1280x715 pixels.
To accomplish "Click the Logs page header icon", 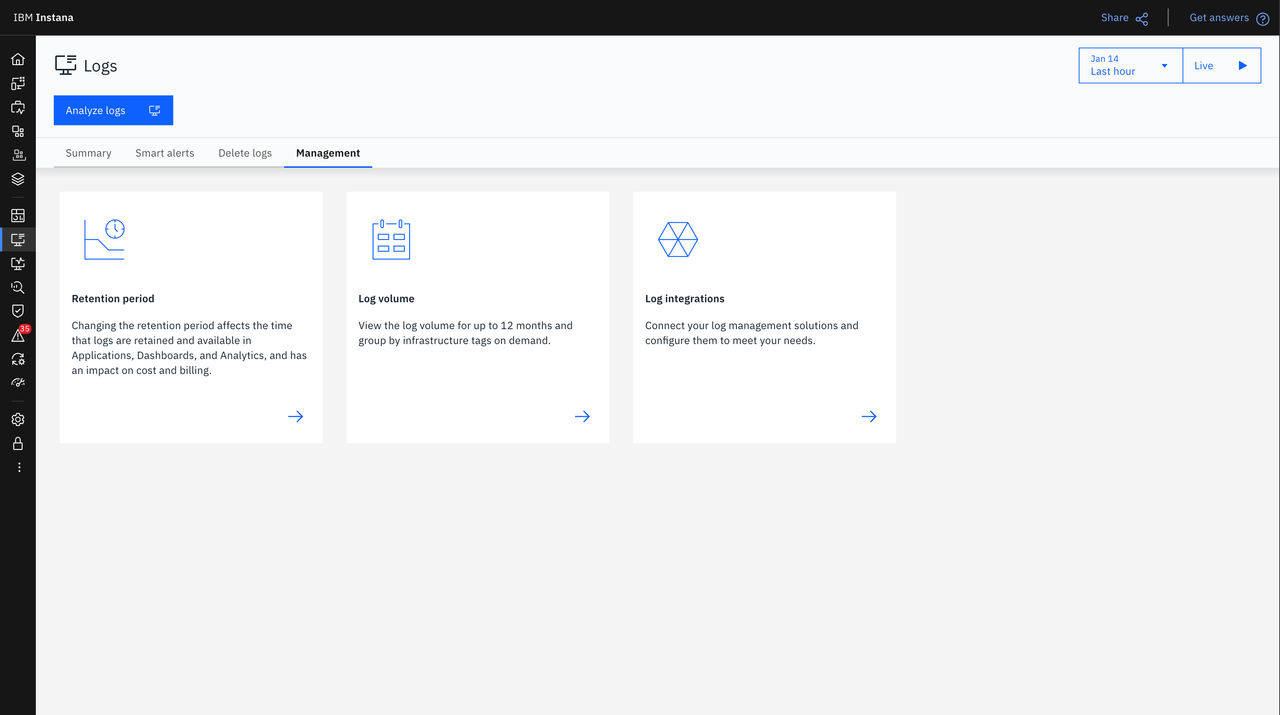I will coord(66,65).
